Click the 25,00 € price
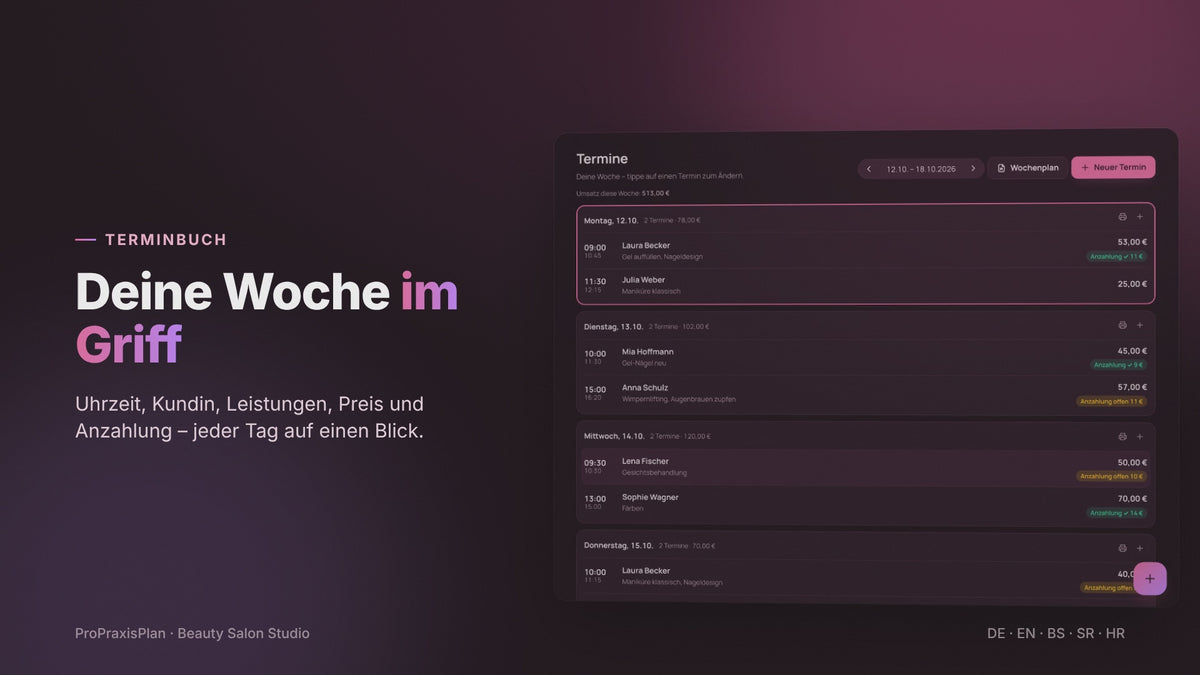The image size is (1200, 675). click(x=1132, y=284)
